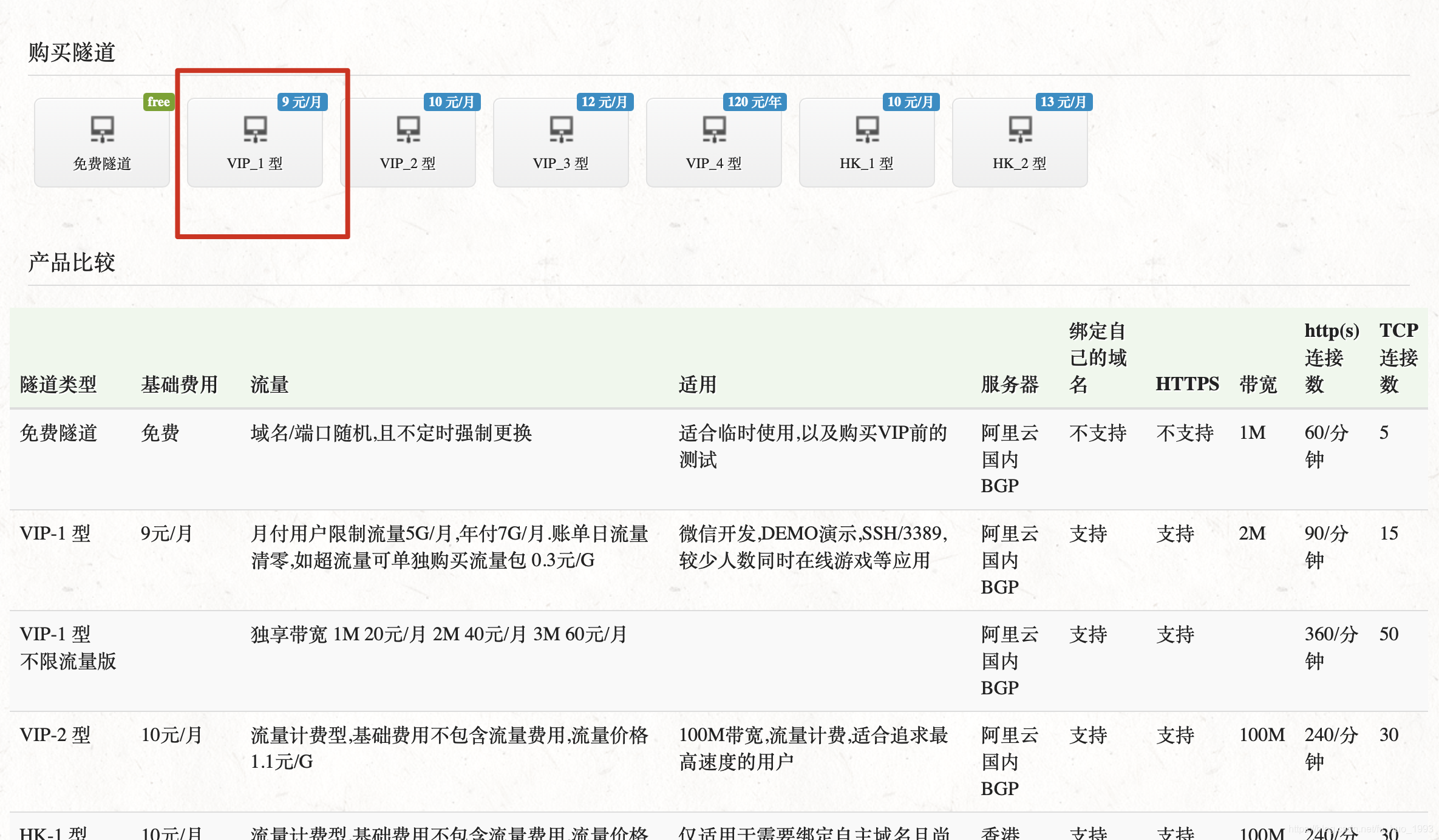This screenshot has width=1439, height=840.
Task: Click the 9元/月 base fee cell
Action: pyautogui.click(x=166, y=533)
